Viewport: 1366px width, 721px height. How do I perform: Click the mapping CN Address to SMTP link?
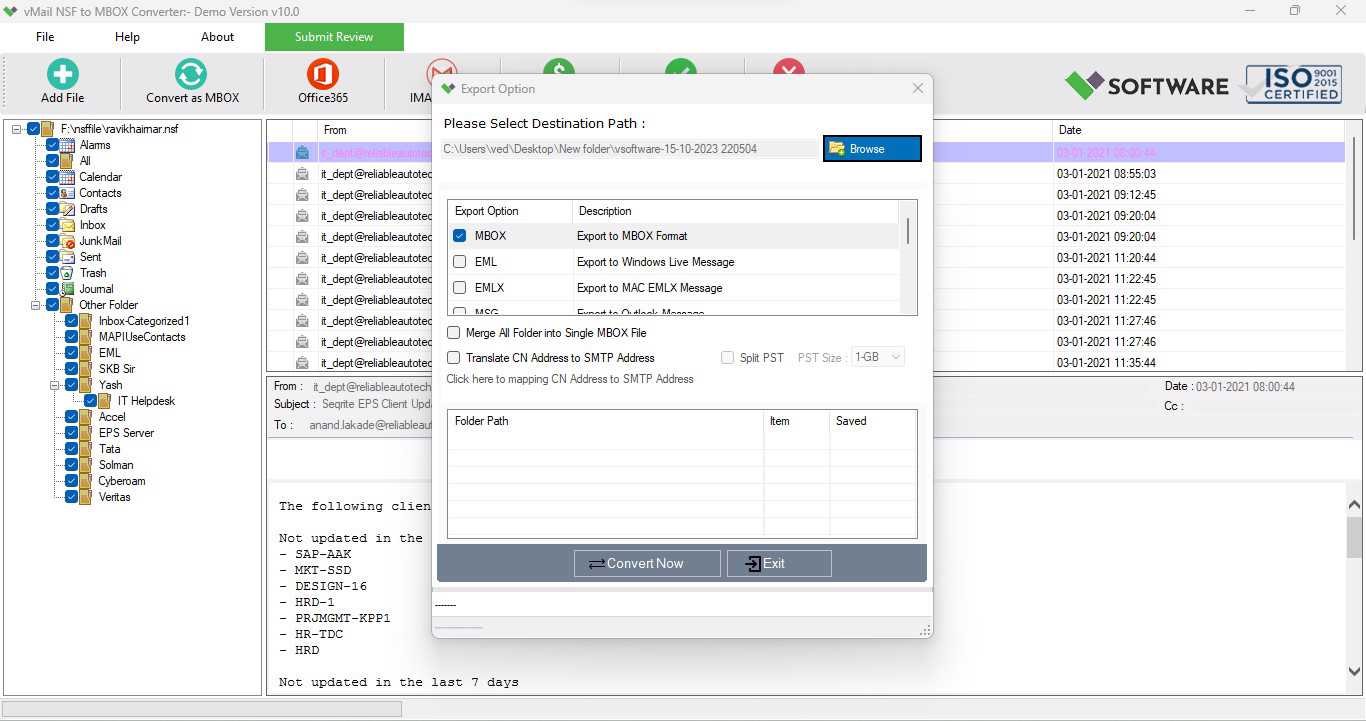tap(570, 379)
